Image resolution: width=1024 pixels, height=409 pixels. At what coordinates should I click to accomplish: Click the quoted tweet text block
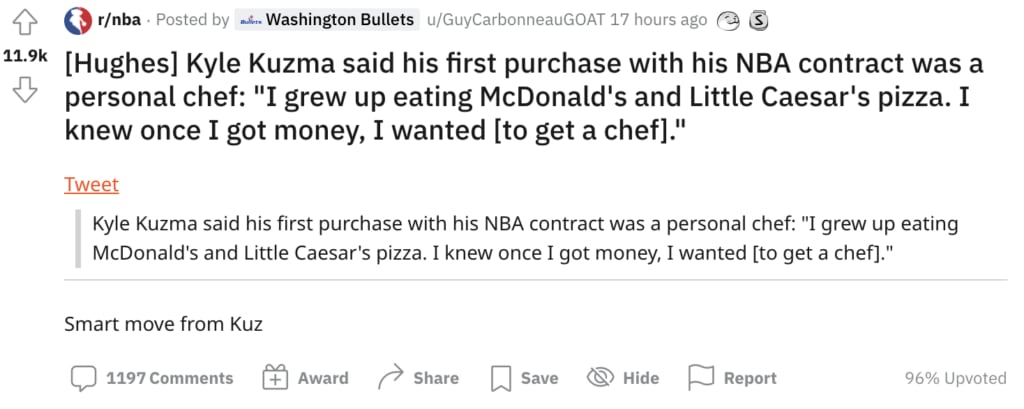coord(524,238)
